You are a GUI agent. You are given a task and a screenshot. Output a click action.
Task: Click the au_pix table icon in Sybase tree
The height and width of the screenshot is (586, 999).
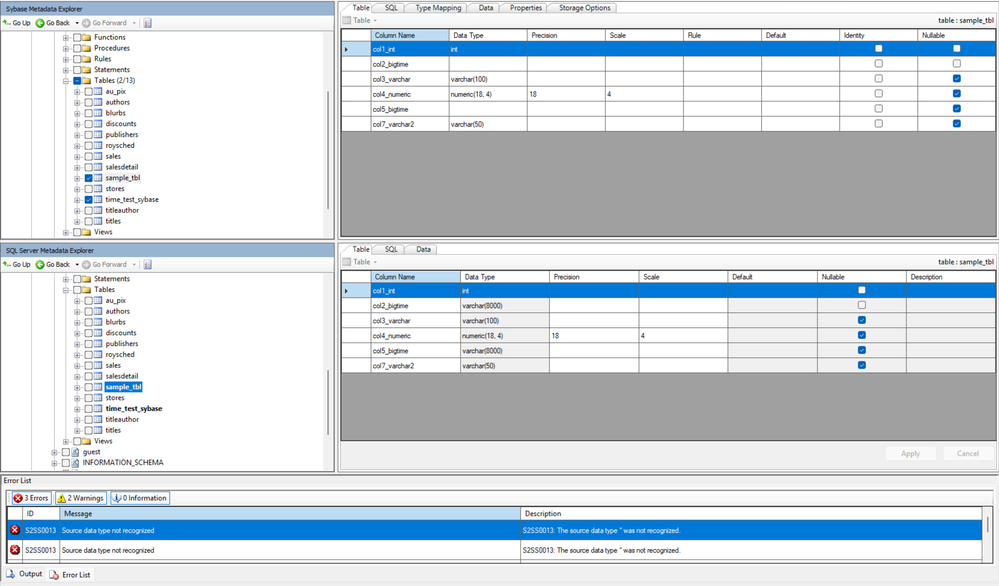98,92
